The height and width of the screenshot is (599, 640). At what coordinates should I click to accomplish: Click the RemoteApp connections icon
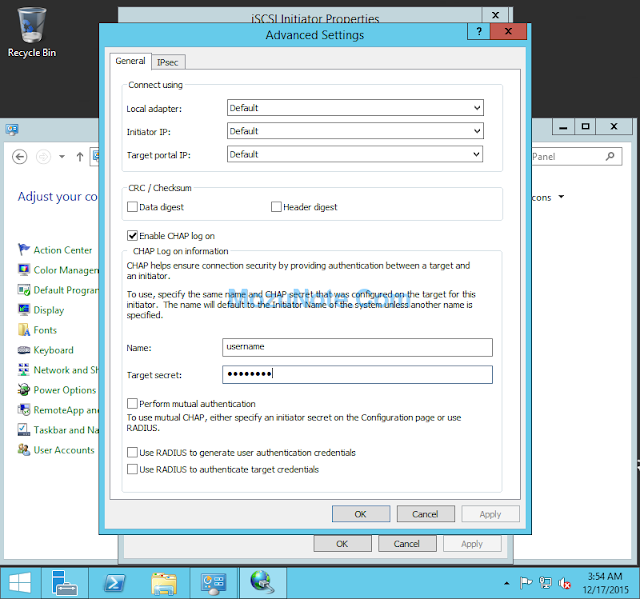(x=24, y=410)
